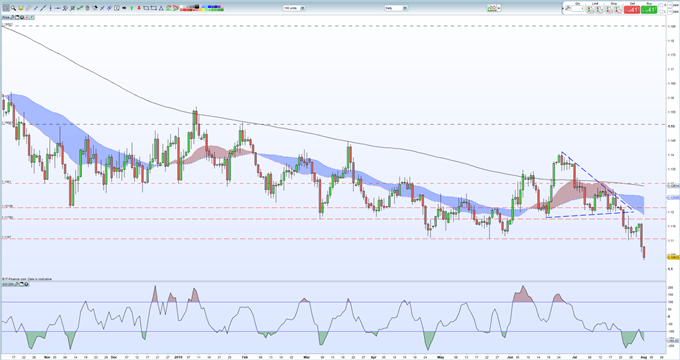Select the vertical line drawing tool
The image size is (680, 360).
[x=50, y=8]
